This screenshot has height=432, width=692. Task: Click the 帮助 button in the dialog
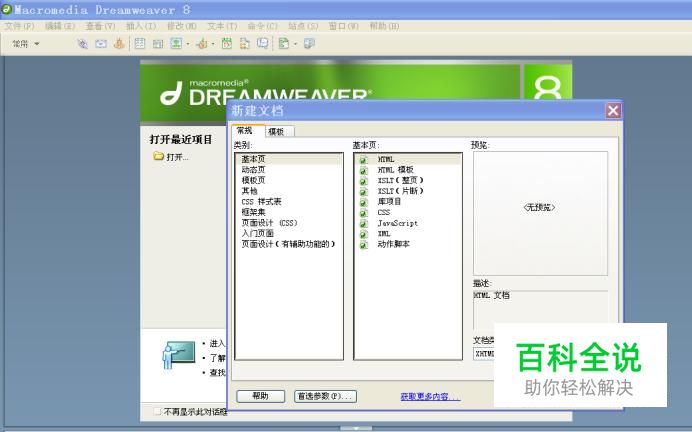260,396
